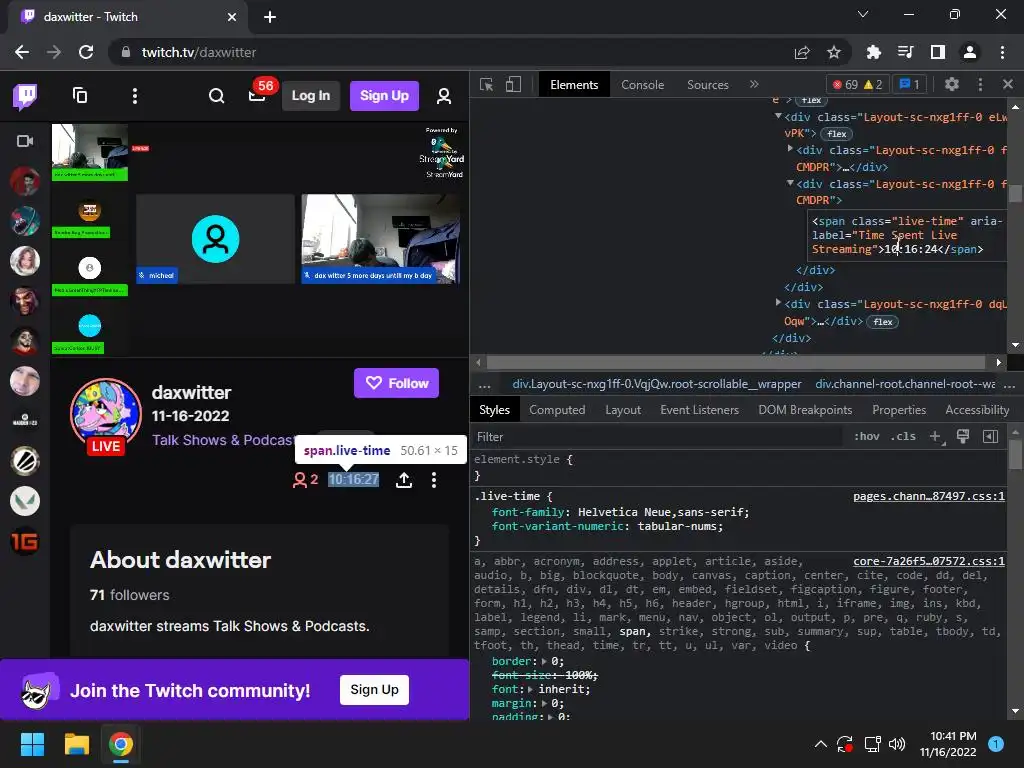This screenshot has height=768, width=1024.
Task: Click the share stream upload icon
Action: [404, 480]
